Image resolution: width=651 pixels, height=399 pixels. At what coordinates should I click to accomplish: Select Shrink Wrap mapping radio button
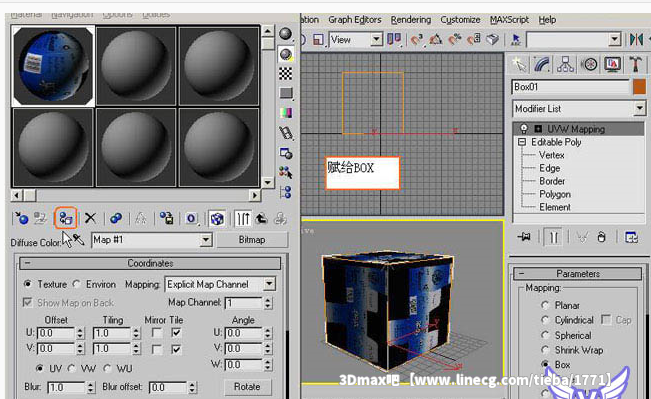click(x=545, y=350)
